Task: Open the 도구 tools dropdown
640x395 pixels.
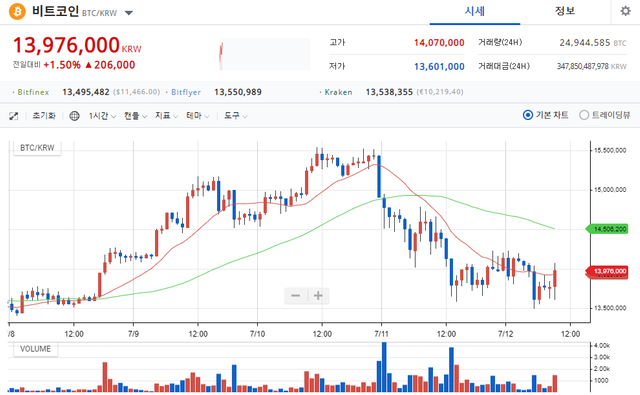Action: pyautogui.click(x=236, y=116)
